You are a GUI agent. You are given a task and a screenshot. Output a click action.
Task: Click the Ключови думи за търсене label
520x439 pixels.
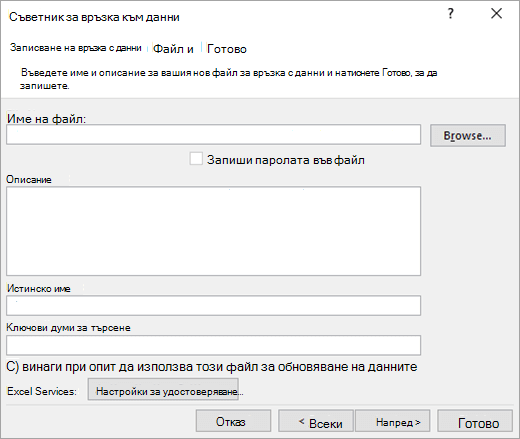pyautogui.click(x=68, y=328)
